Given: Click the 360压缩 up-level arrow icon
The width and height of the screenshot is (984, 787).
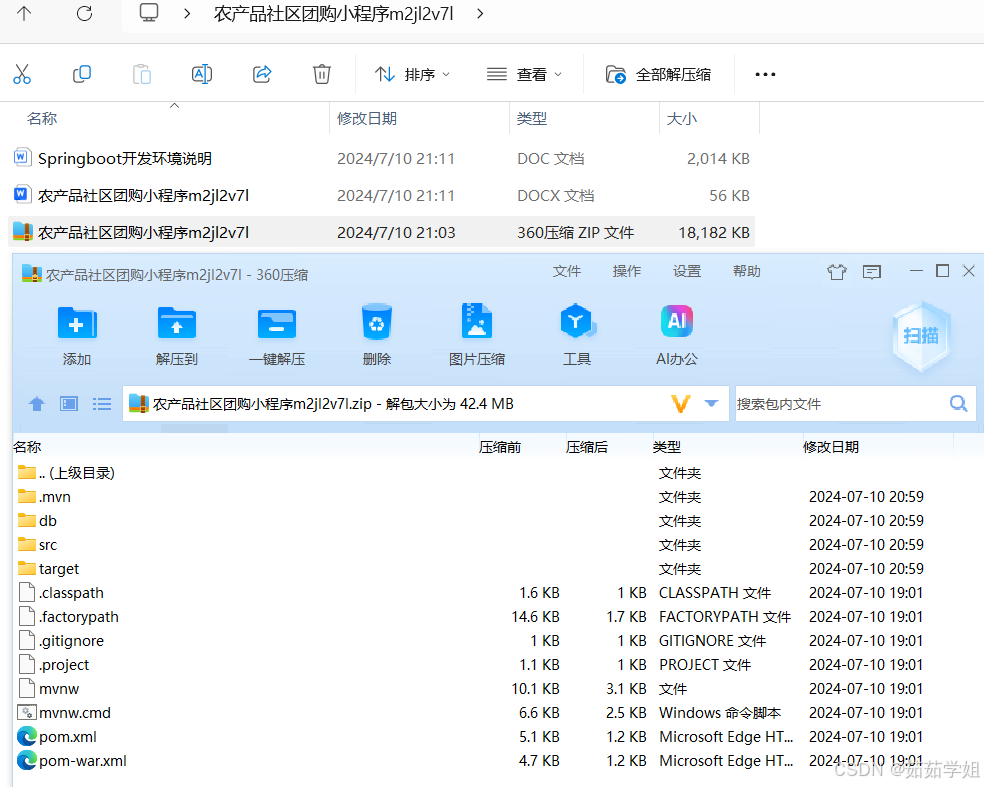Looking at the screenshot, I should point(37,404).
